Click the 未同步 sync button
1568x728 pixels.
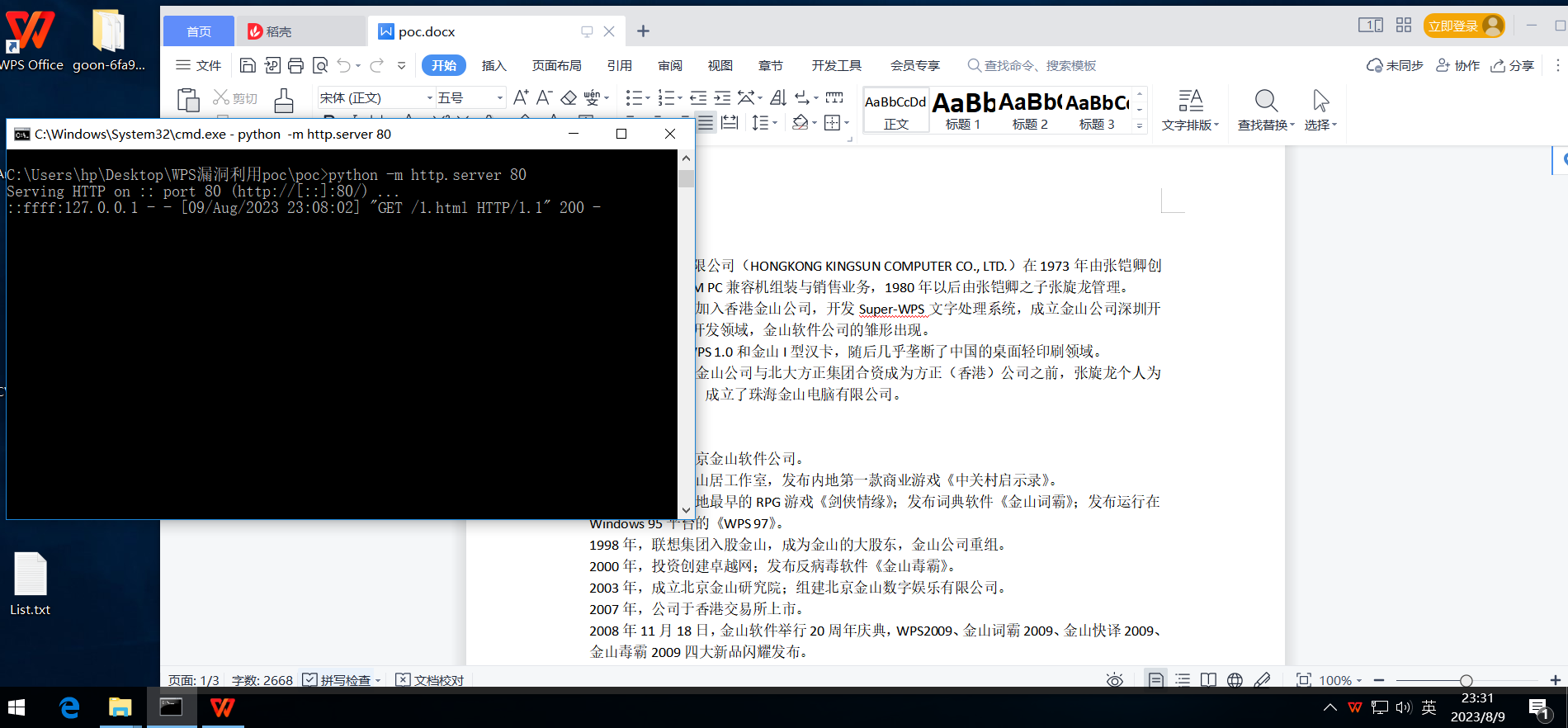pyautogui.click(x=1395, y=65)
